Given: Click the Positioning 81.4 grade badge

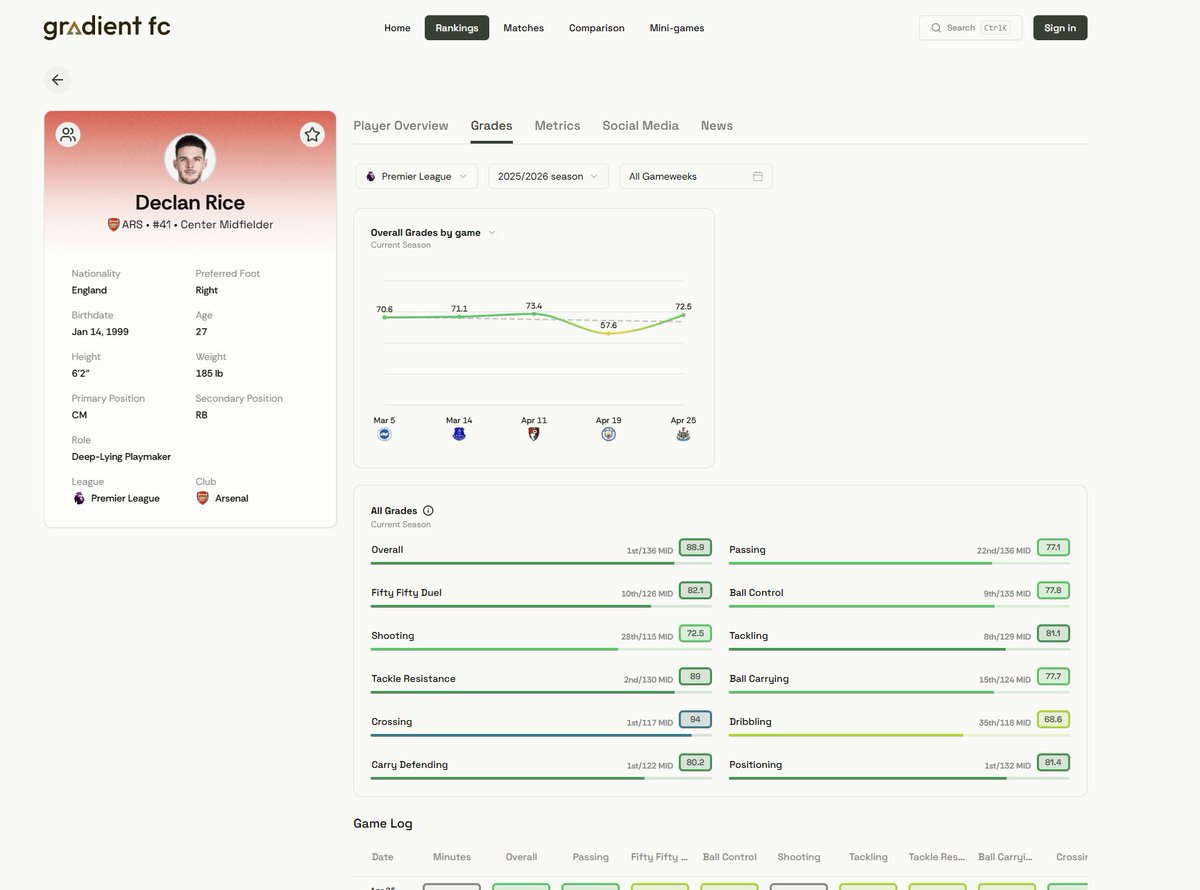Looking at the screenshot, I should pos(1053,762).
